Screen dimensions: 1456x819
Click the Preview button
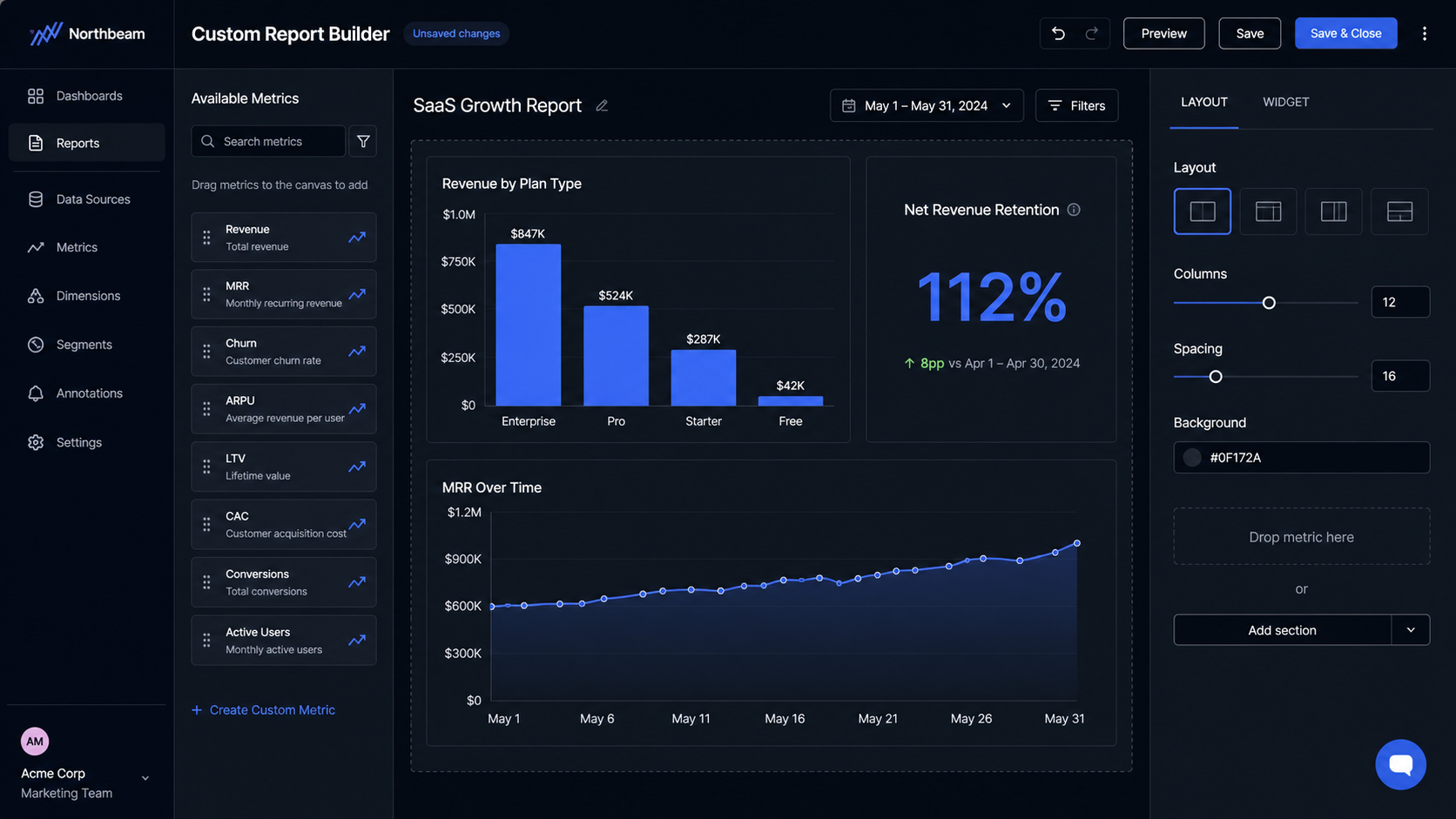coord(1164,33)
